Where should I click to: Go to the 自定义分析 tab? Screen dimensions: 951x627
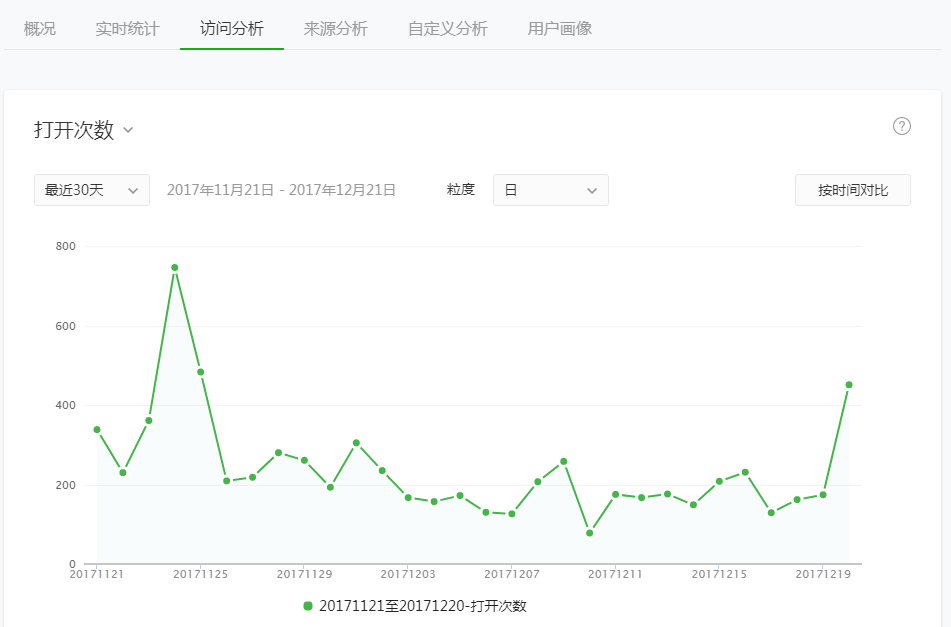click(x=448, y=28)
